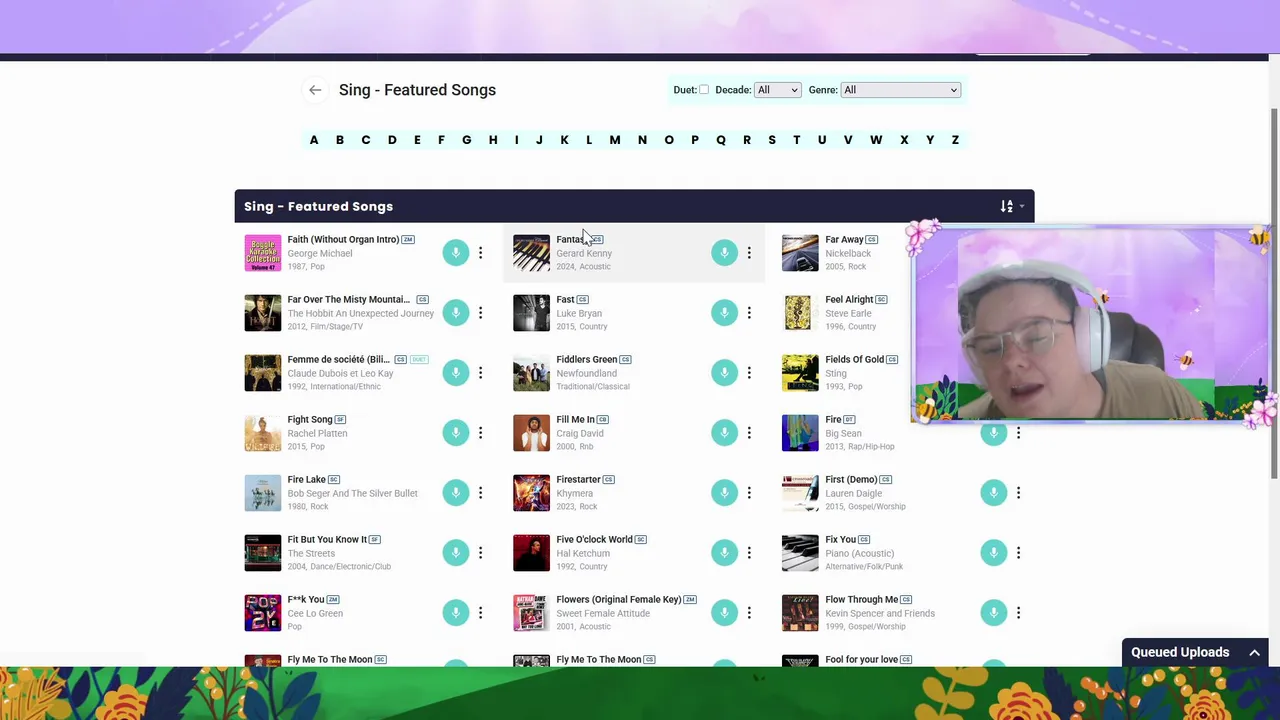Open options menu for Five O'clock World
1280x720 pixels.
[x=749, y=553]
